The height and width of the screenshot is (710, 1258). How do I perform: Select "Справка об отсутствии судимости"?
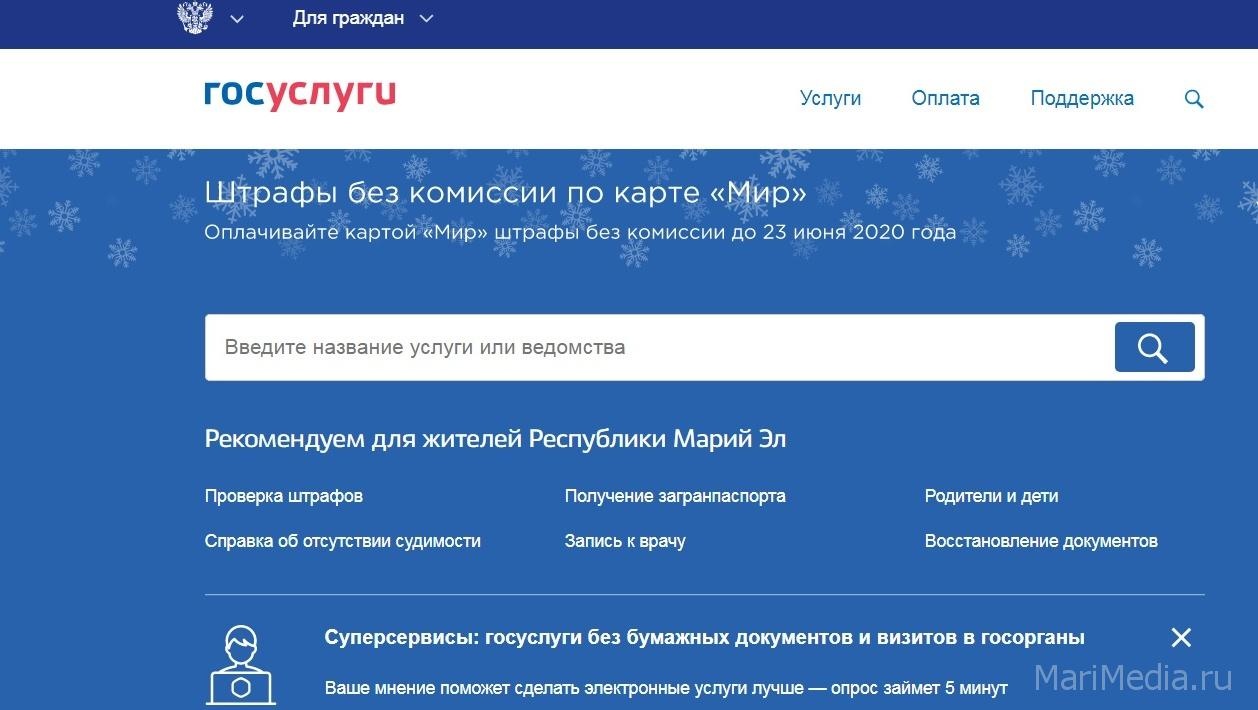click(343, 541)
